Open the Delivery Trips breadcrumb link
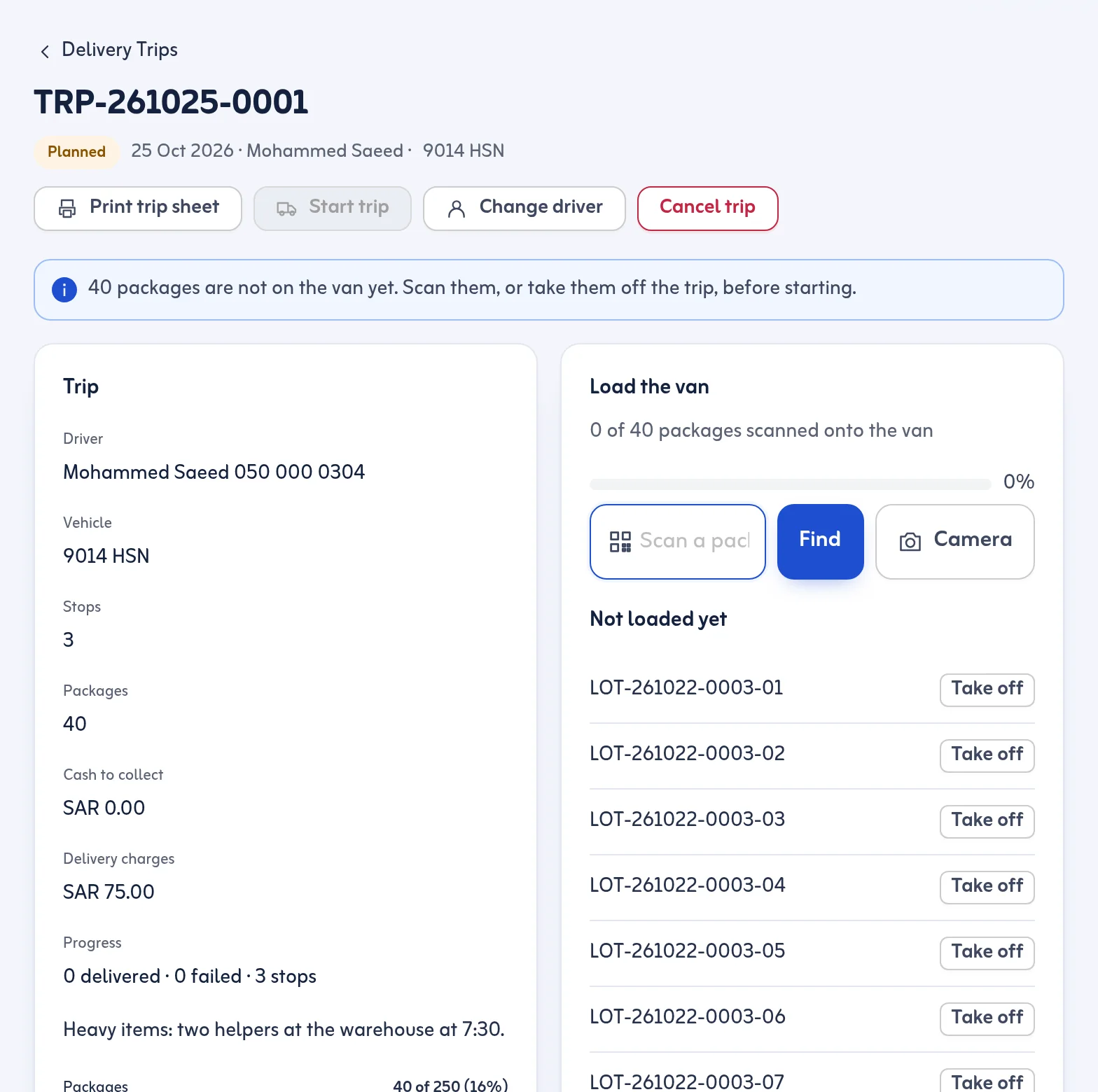This screenshot has width=1098, height=1092. (x=120, y=50)
